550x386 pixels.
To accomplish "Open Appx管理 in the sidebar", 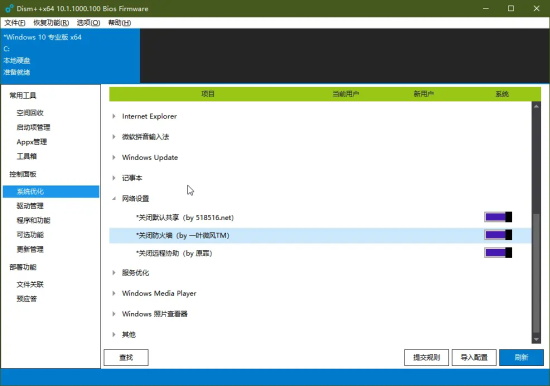I will click(x=32, y=142).
